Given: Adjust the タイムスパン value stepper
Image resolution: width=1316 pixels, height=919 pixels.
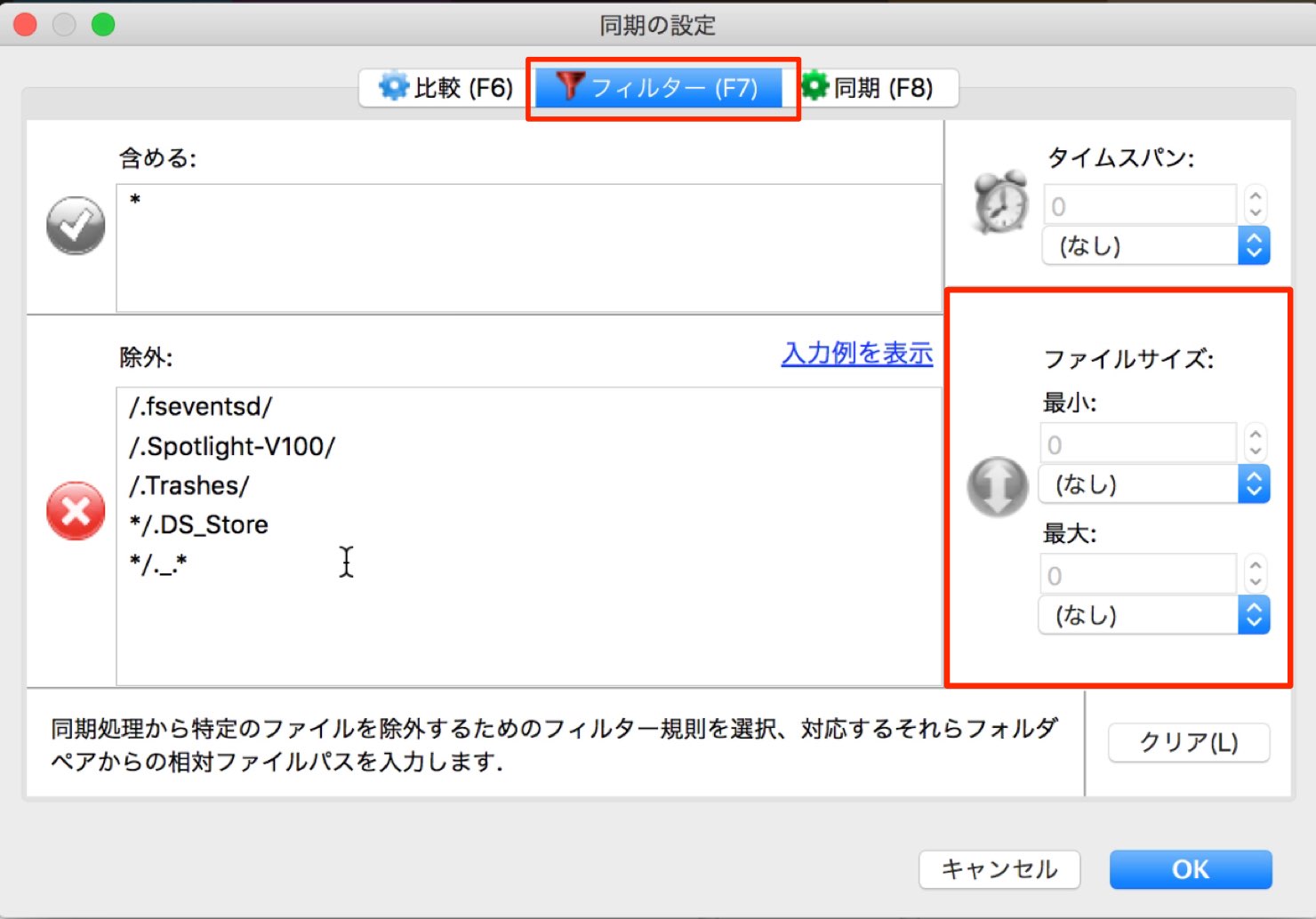Looking at the screenshot, I should coord(1256,204).
